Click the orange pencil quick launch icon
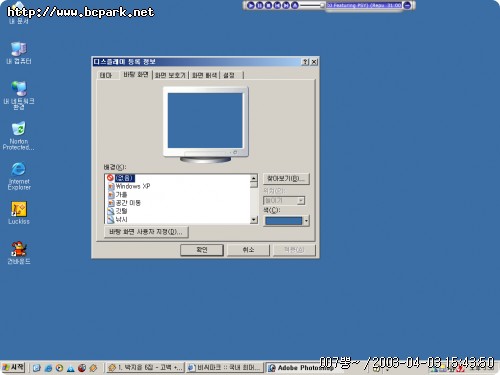The width and height of the screenshot is (500, 375). (93, 368)
